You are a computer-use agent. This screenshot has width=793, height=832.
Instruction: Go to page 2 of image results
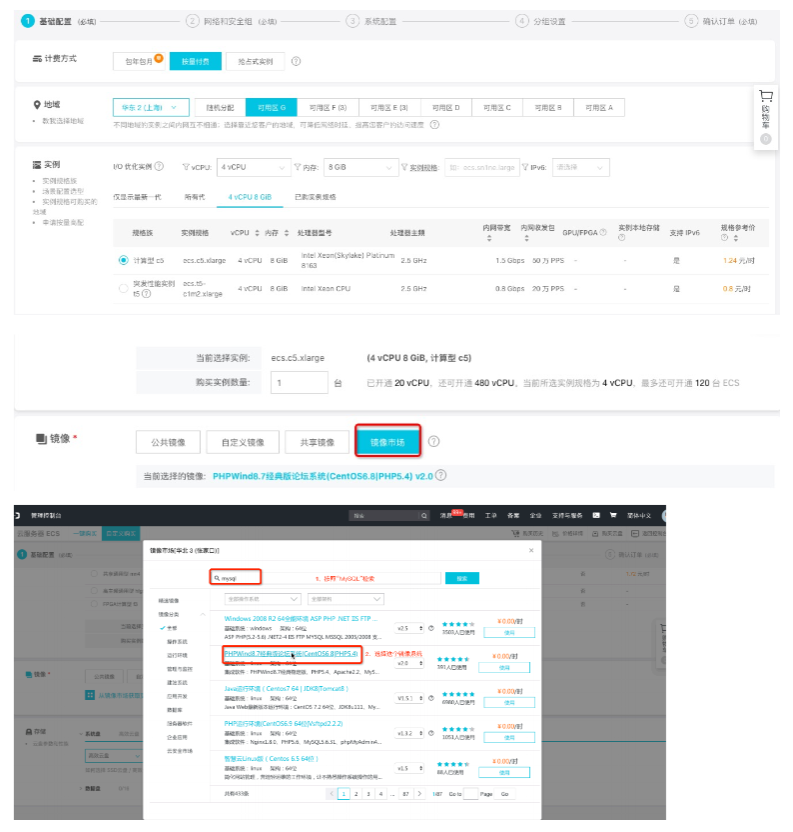pyautogui.click(x=356, y=794)
